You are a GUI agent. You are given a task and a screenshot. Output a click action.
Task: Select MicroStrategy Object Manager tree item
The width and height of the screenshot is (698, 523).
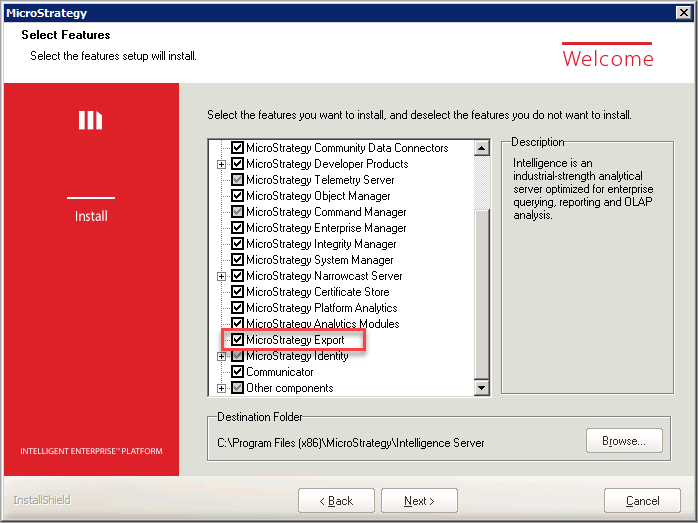click(318, 196)
